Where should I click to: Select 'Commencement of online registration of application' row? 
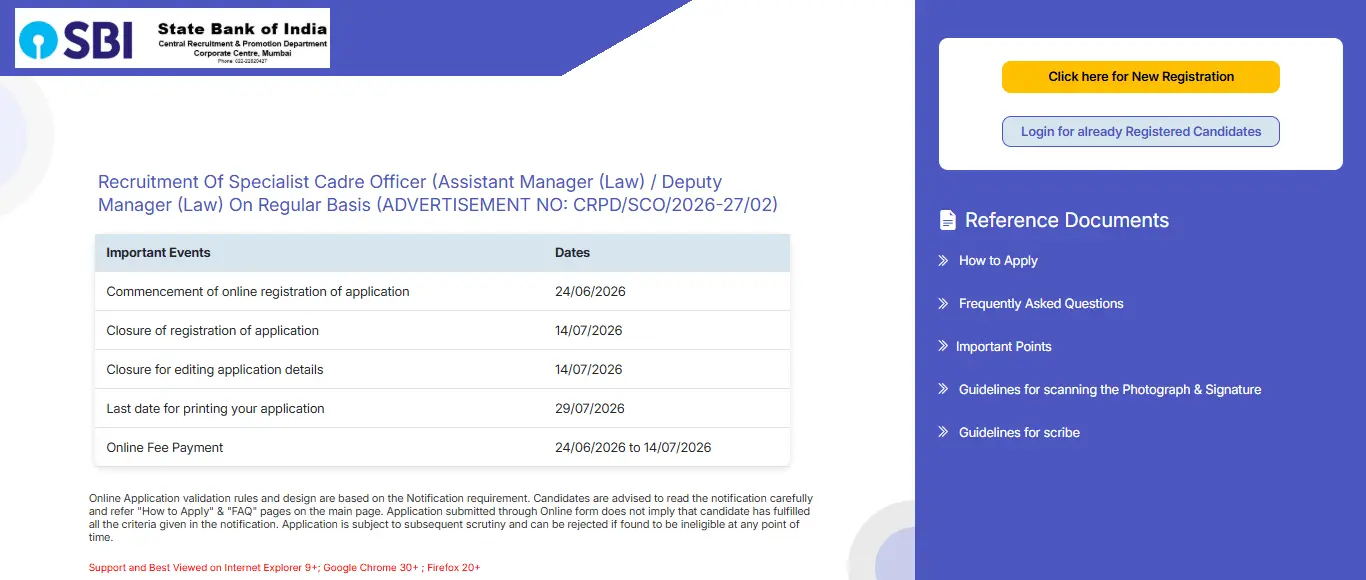pos(442,292)
